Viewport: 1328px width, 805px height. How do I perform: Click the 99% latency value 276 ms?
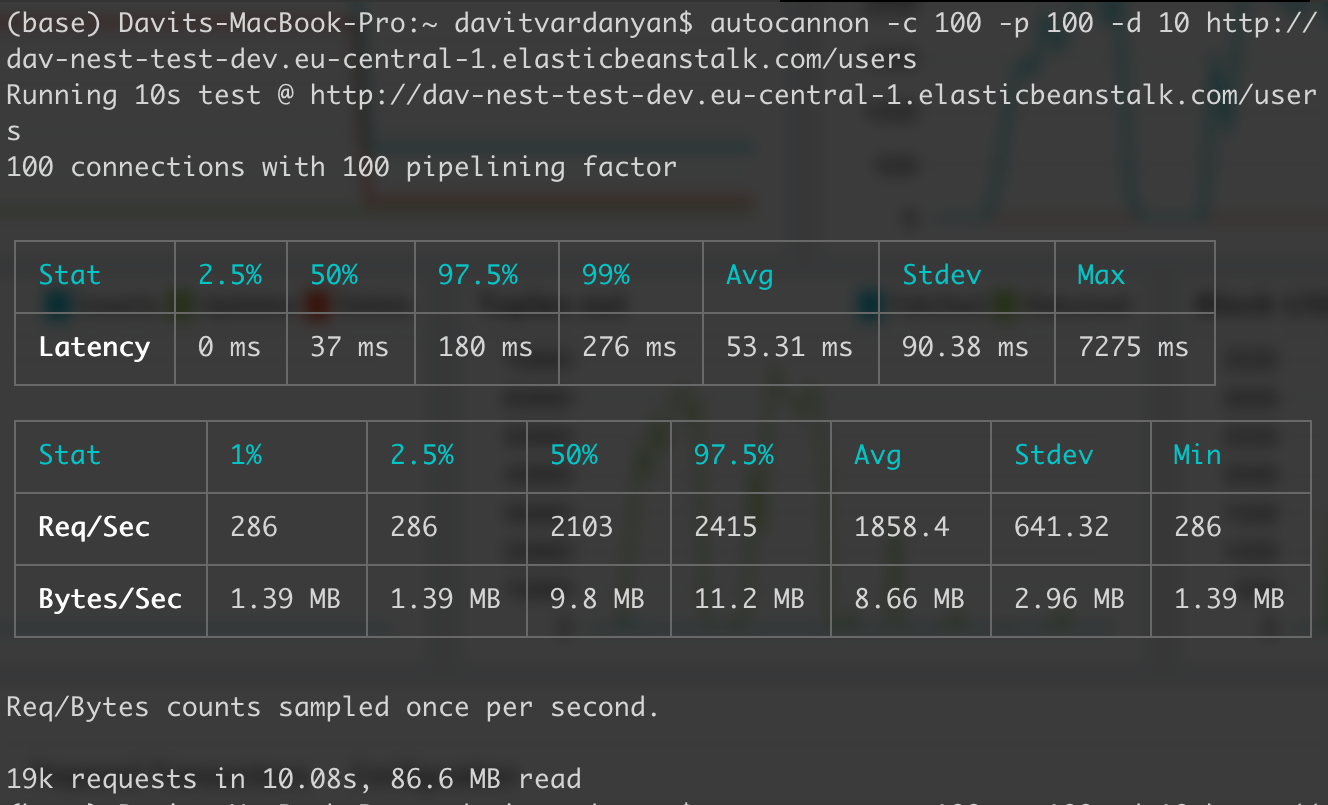click(629, 347)
